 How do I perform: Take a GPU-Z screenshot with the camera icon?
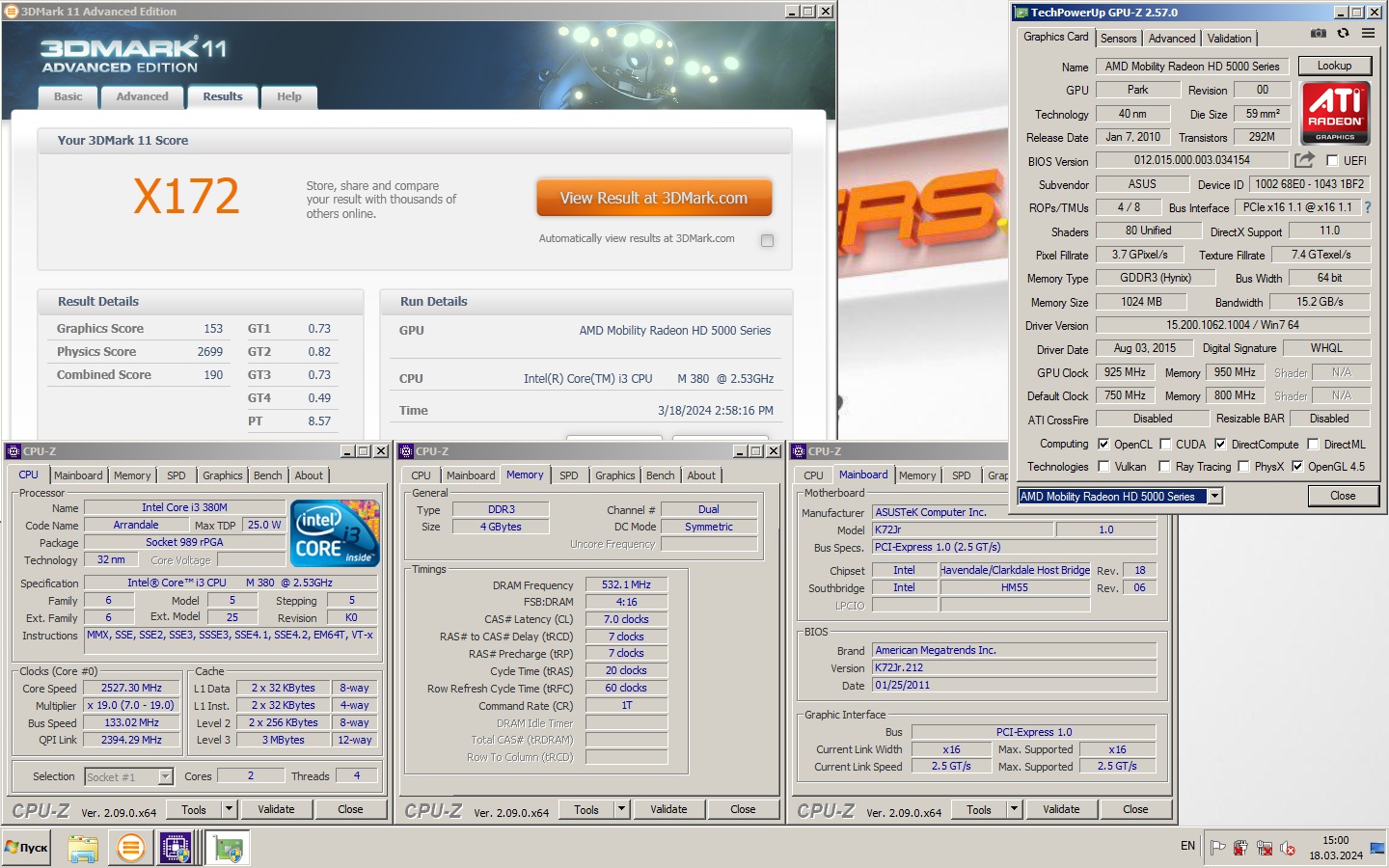coord(1319,33)
